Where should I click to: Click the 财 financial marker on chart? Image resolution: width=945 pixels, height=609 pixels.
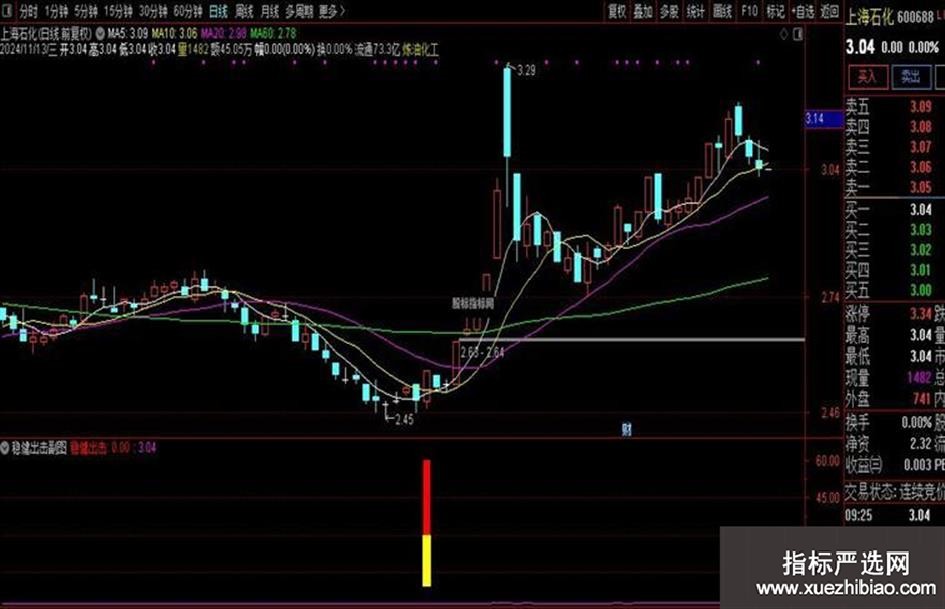627,429
